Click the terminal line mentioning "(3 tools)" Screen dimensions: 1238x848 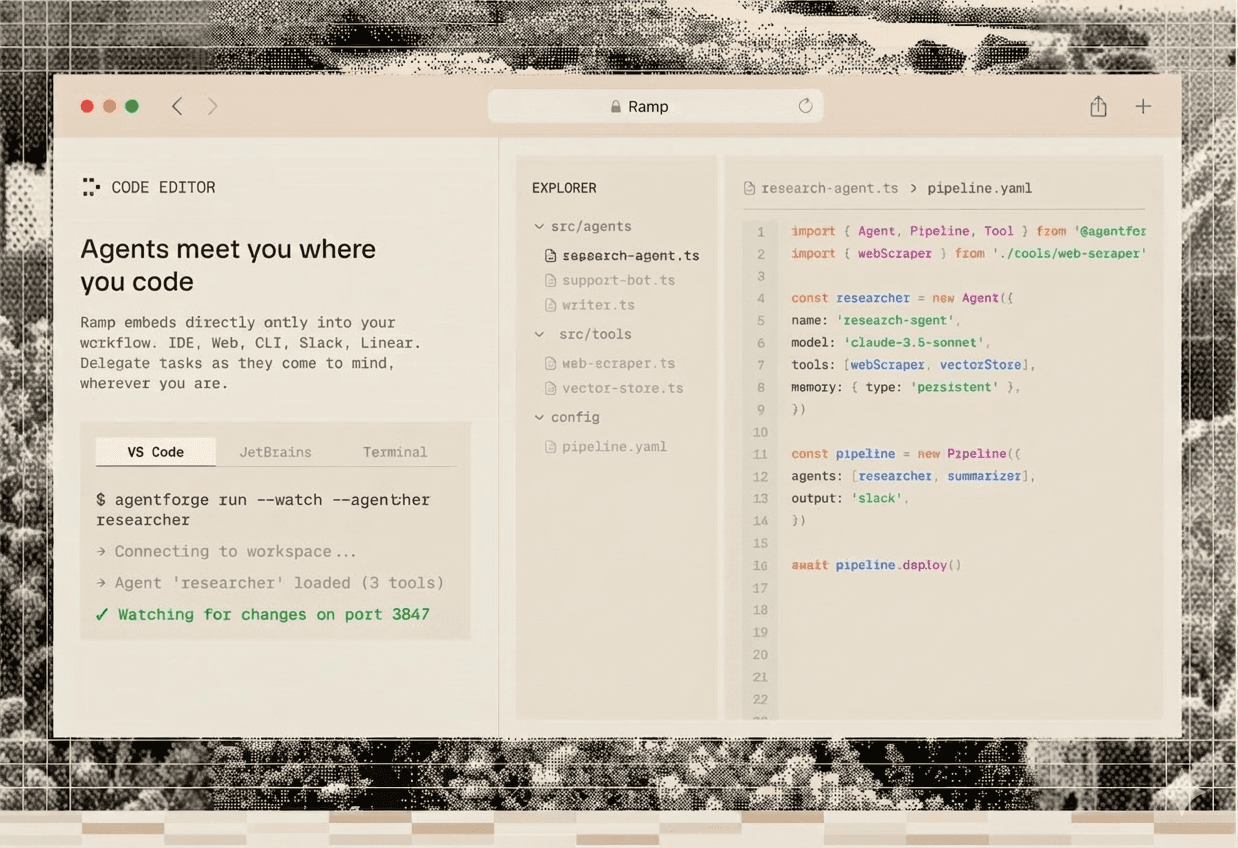[270, 582]
